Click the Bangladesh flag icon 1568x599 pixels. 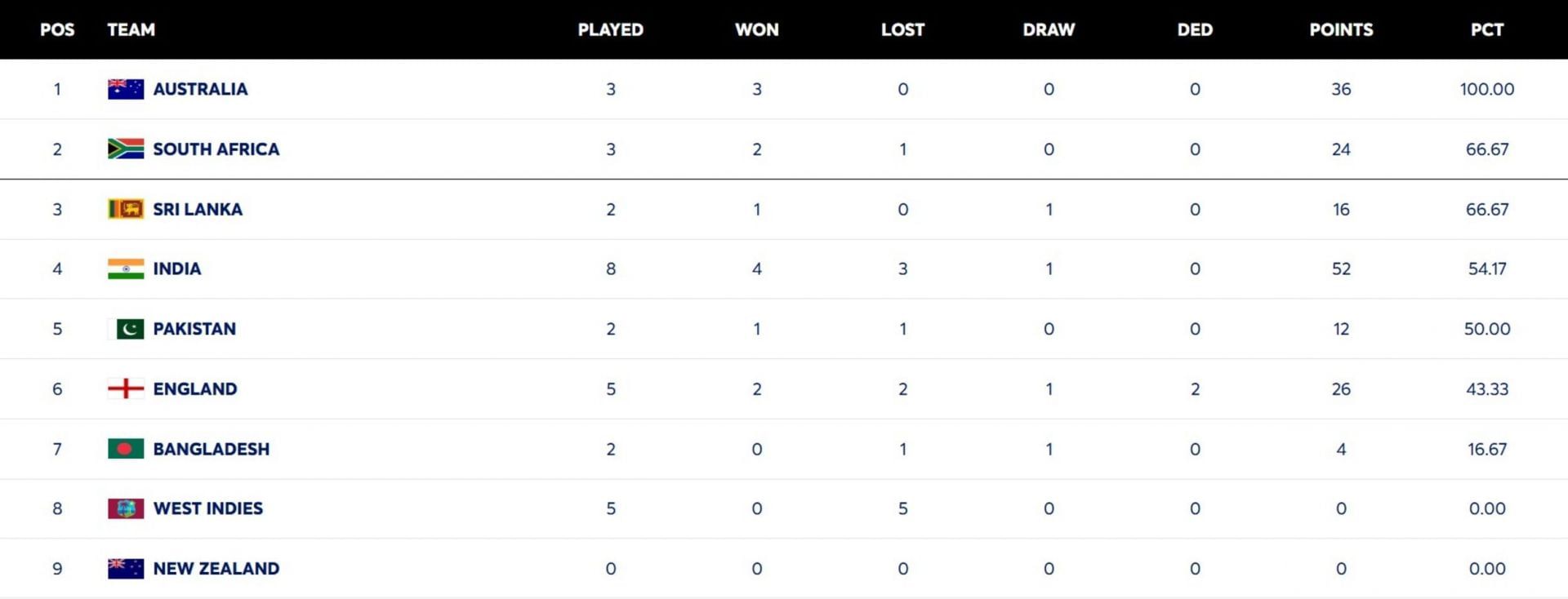126,449
